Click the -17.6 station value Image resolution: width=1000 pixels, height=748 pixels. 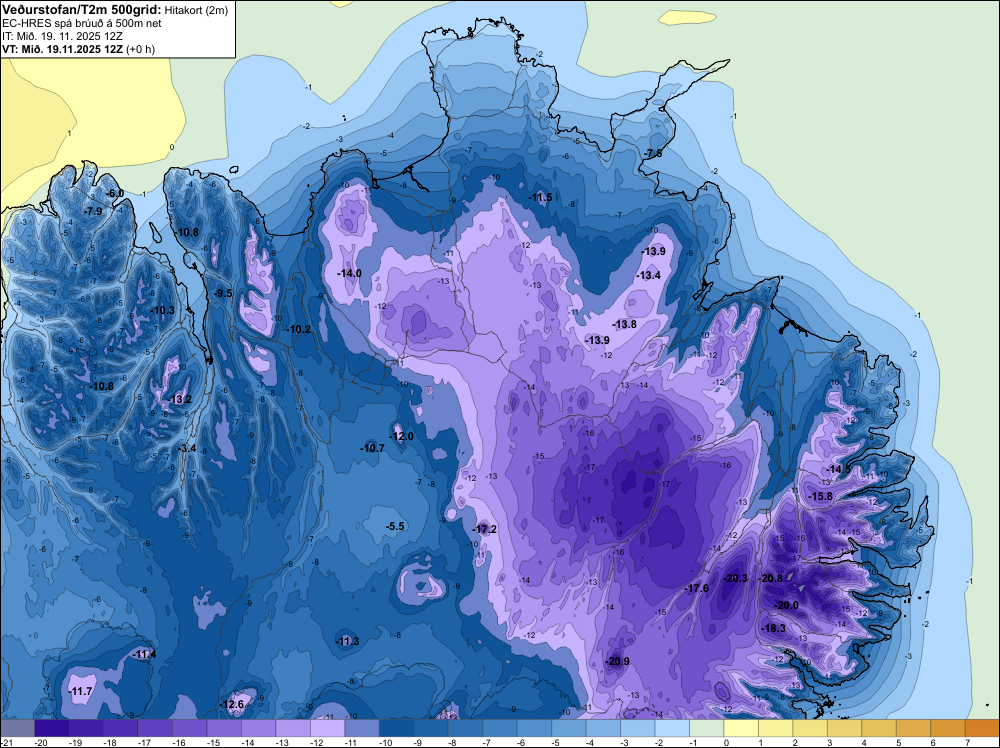coord(696,589)
